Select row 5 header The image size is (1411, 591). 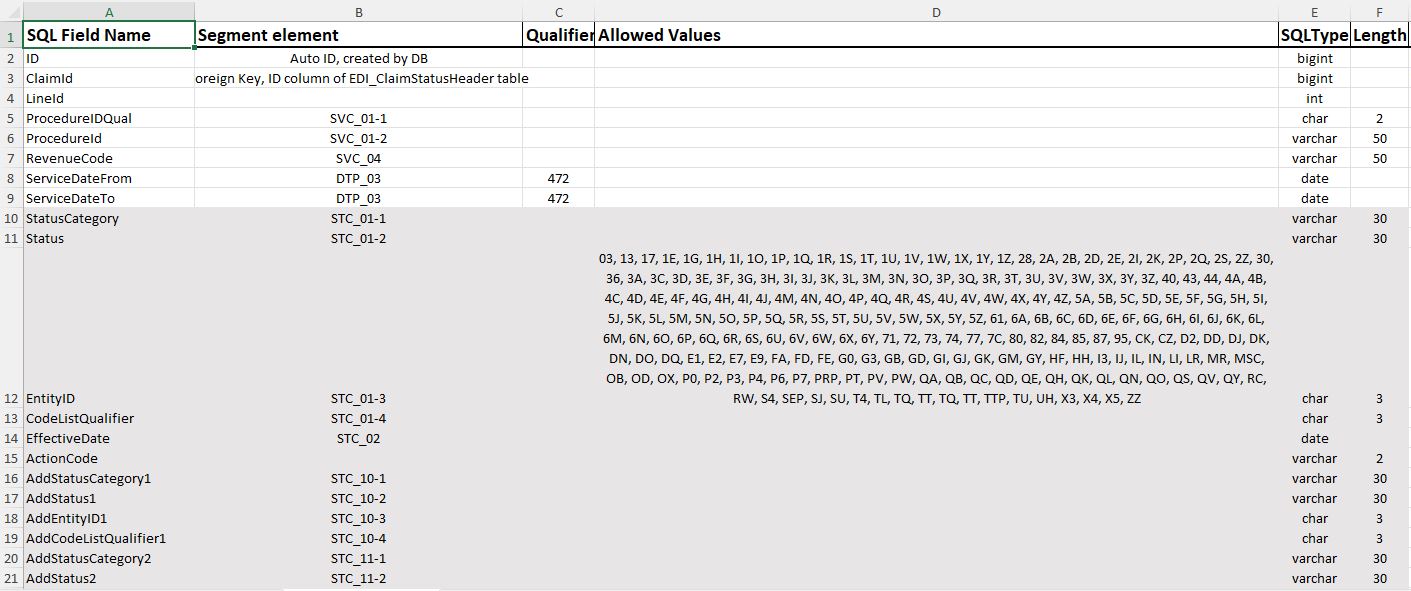[11, 118]
